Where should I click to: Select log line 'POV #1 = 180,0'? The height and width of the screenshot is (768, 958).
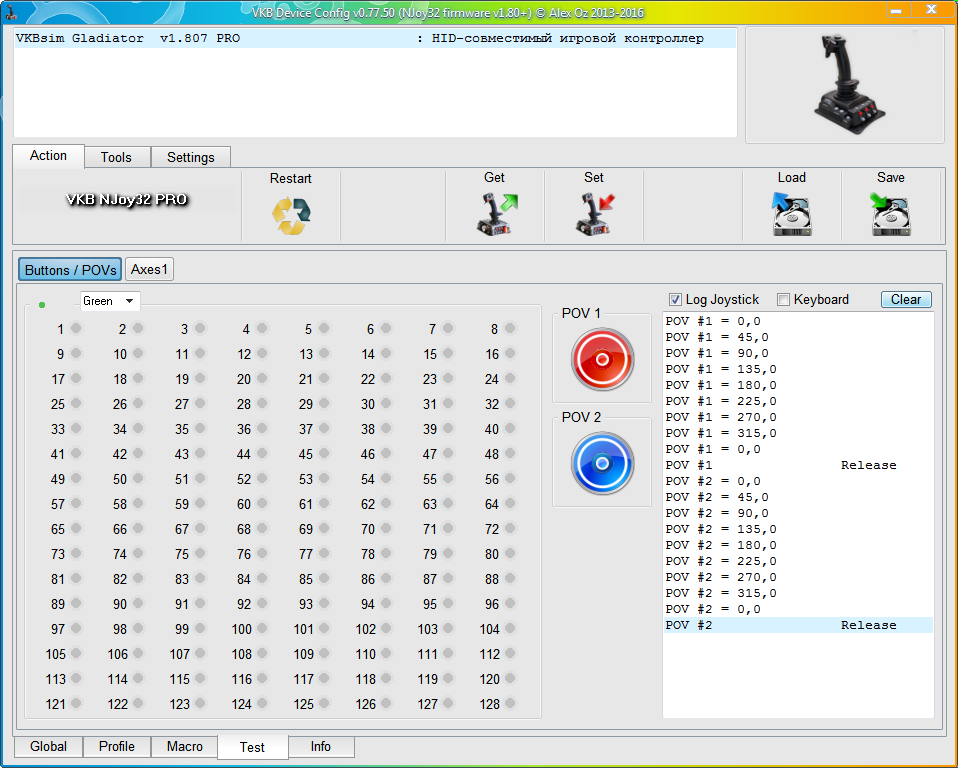coord(799,385)
